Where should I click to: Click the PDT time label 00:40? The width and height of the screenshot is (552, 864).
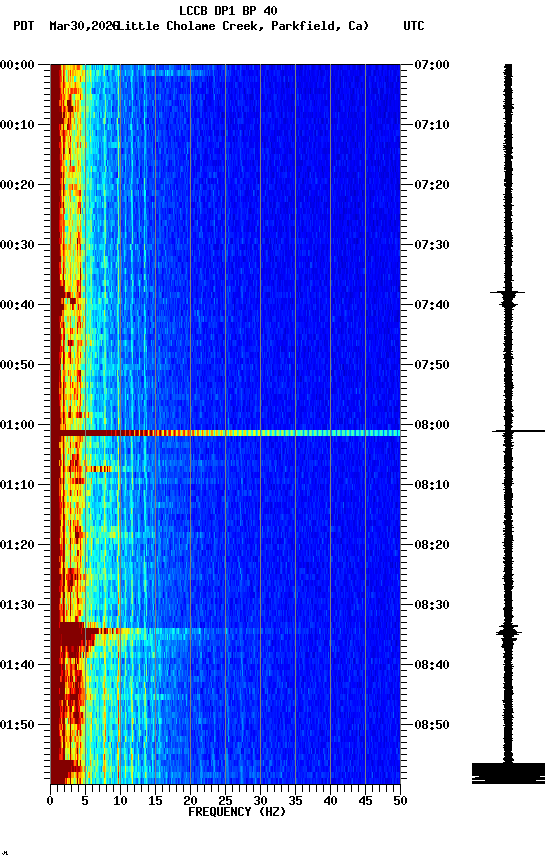(17, 305)
